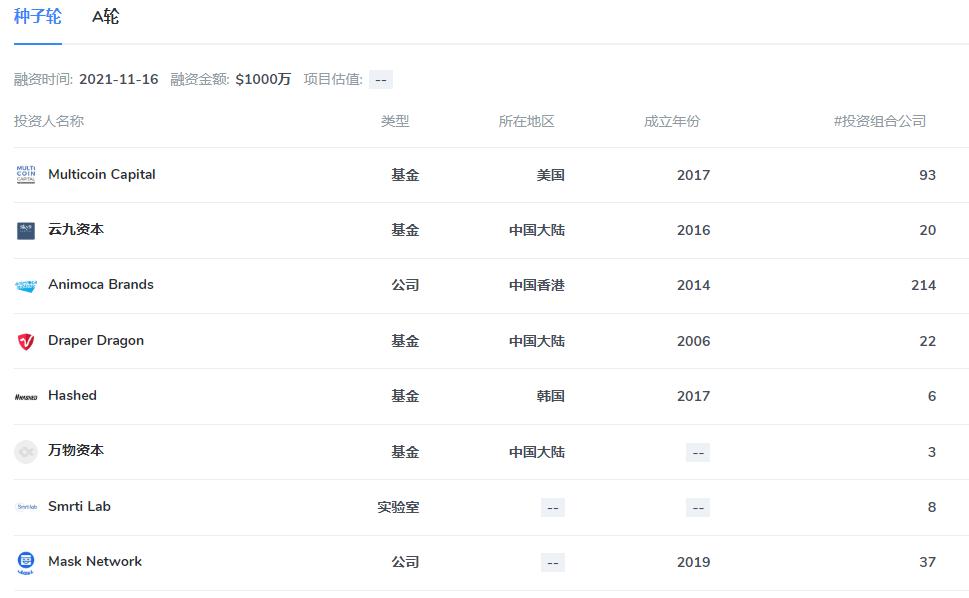Open the Animoca Brands investor page
Screen dimensions: 969x598
[99, 284]
